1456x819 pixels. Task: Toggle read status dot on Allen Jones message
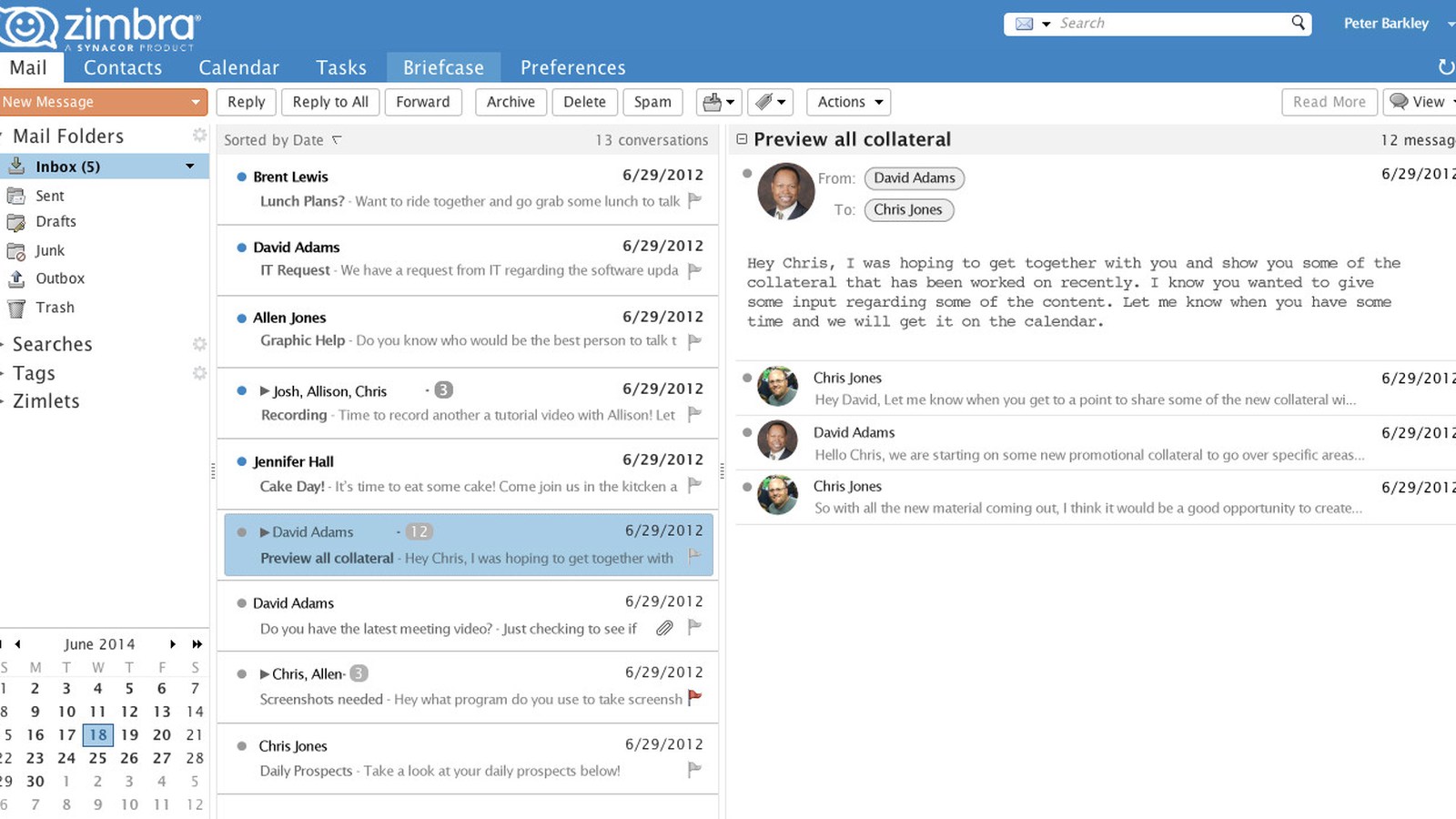(241, 318)
